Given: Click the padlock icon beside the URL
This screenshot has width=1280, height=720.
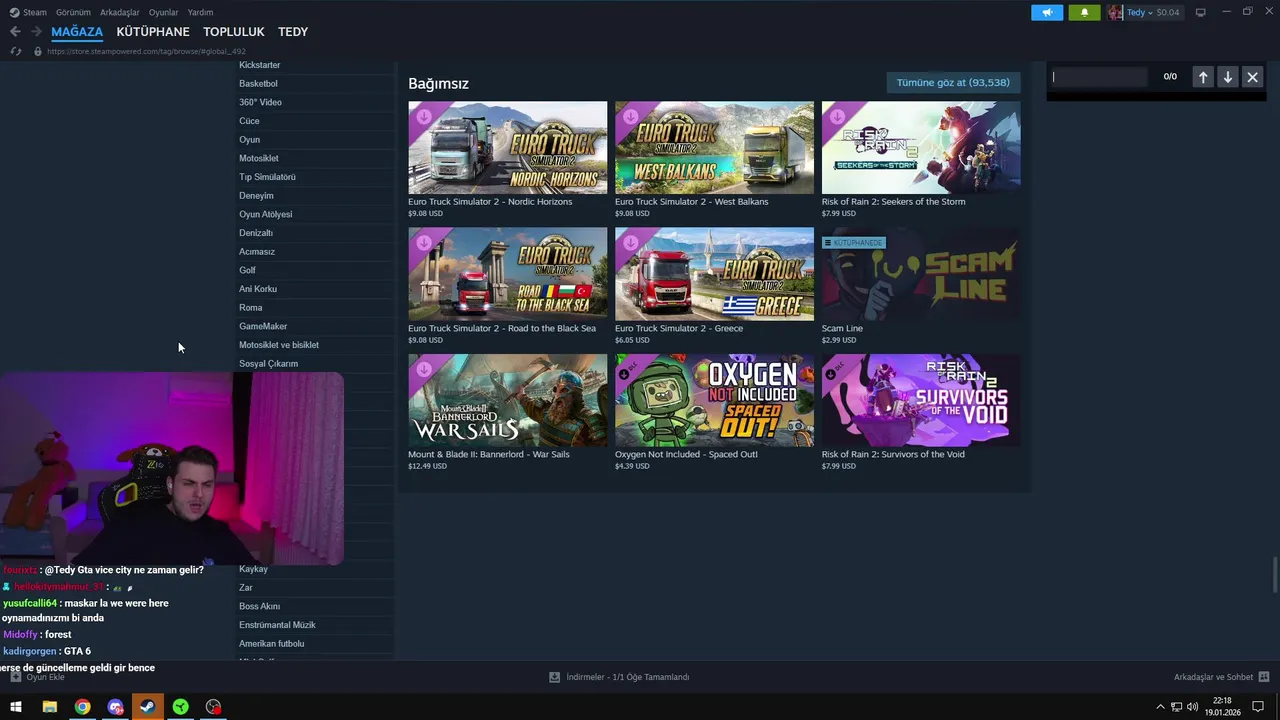Looking at the screenshot, I should coord(38,51).
